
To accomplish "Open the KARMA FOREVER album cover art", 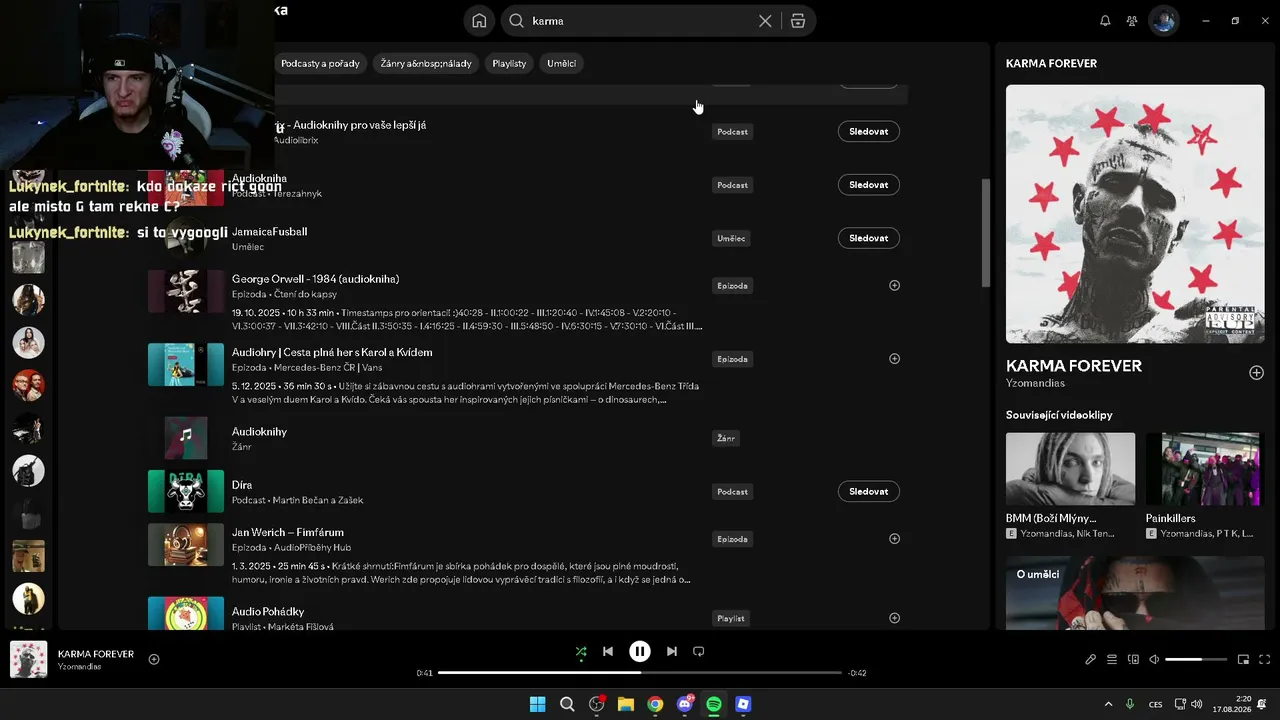I will [1135, 214].
